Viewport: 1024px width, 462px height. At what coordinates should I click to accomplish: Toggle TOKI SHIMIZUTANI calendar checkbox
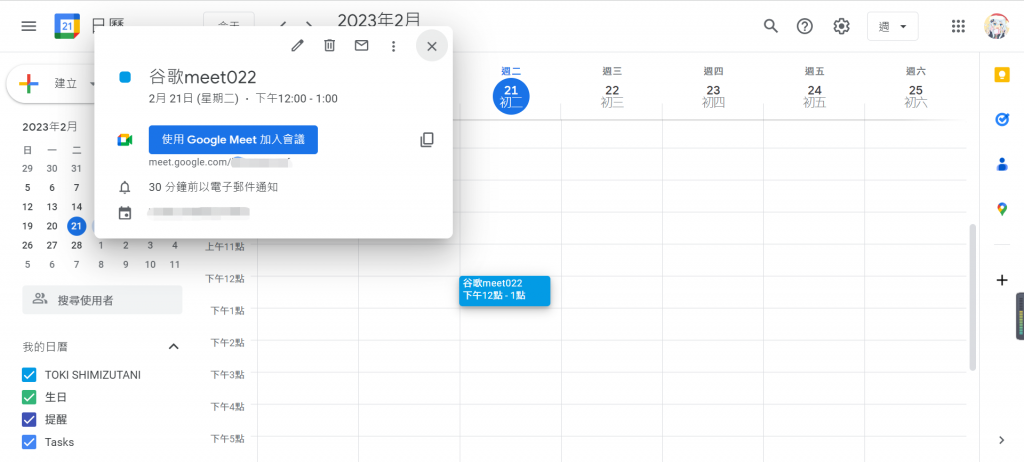click(x=29, y=375)
